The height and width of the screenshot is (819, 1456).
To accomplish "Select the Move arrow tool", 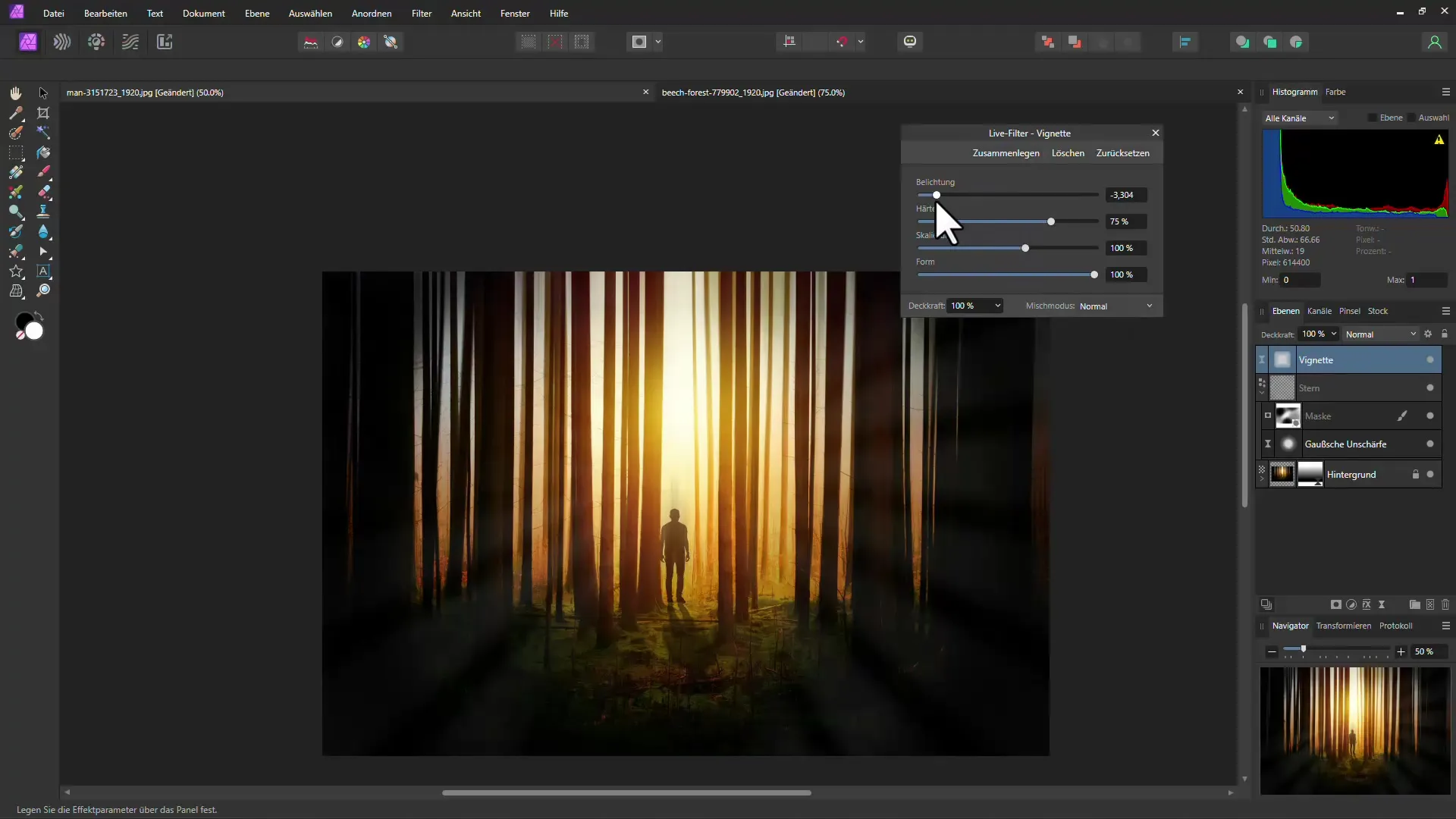I will (43, 93).
